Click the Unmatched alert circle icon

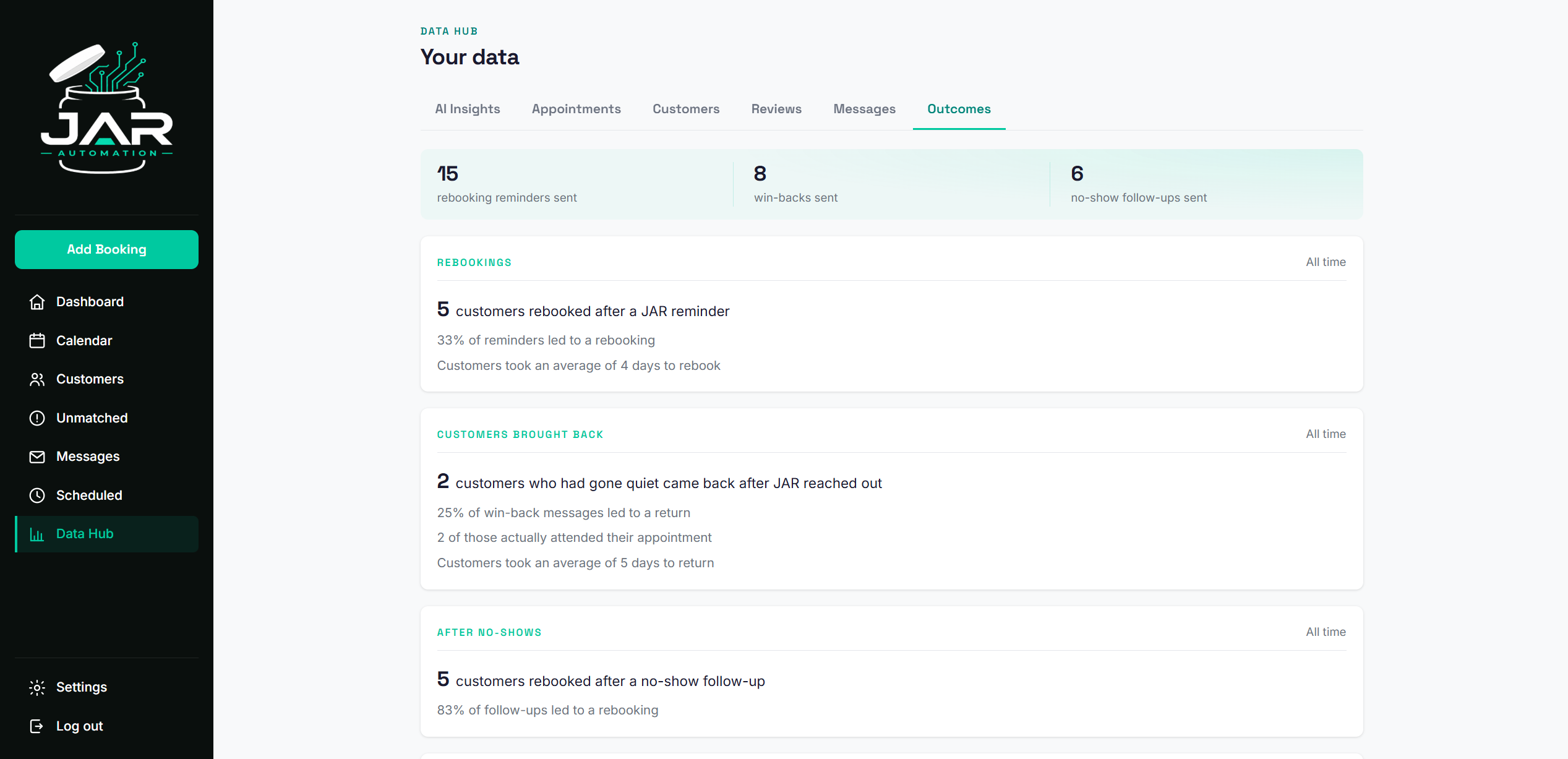[x=37, y=418]
